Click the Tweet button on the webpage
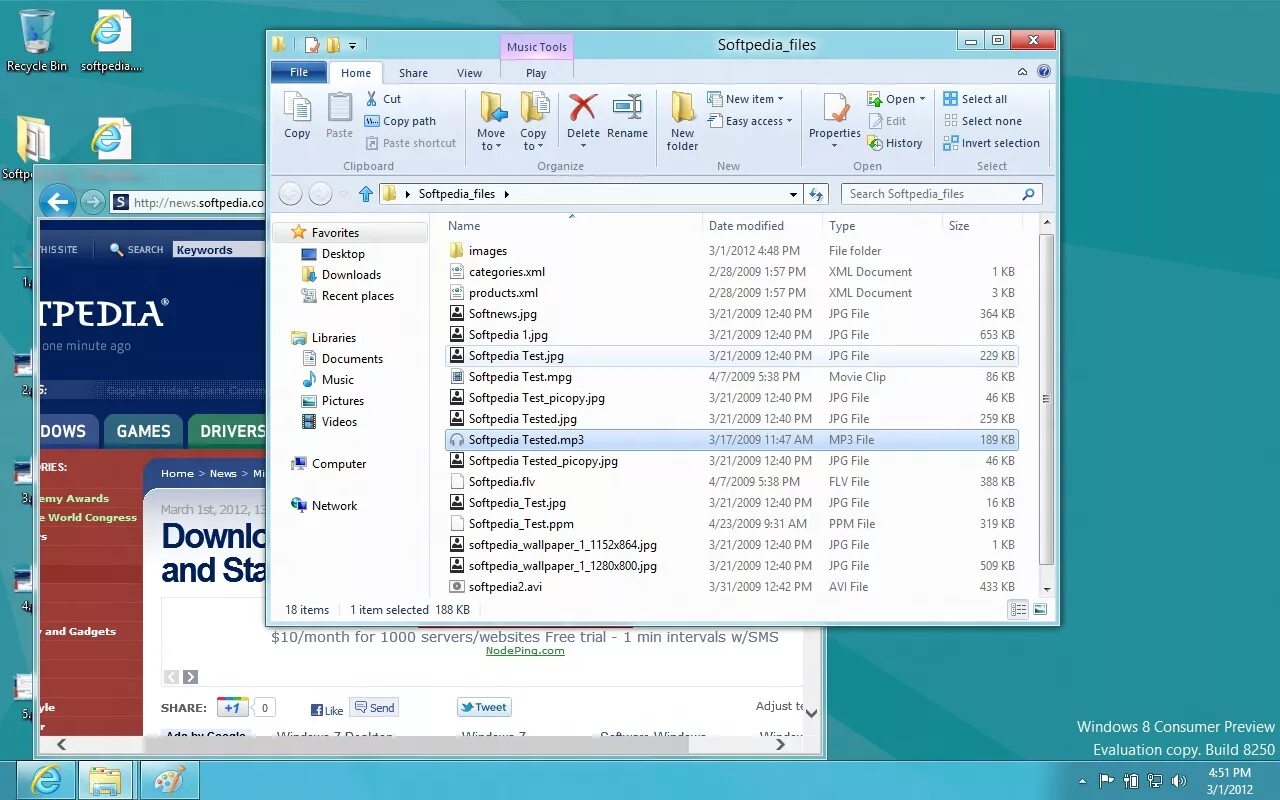1280x800 pixels. (x=483, y=707)
